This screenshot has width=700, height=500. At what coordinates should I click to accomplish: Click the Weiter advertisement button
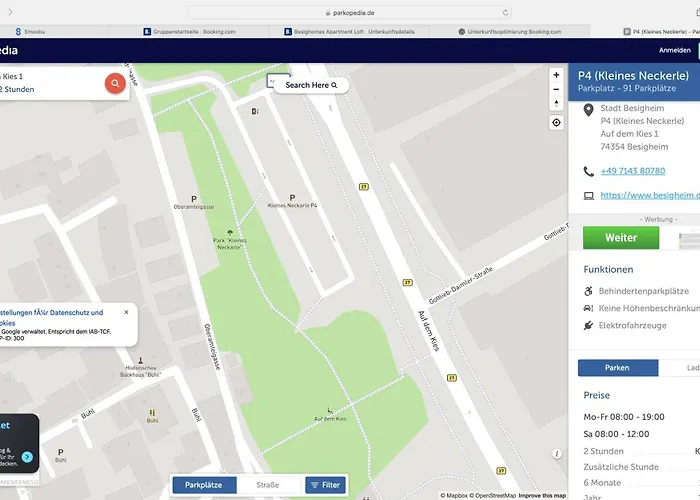coord(621,238)
